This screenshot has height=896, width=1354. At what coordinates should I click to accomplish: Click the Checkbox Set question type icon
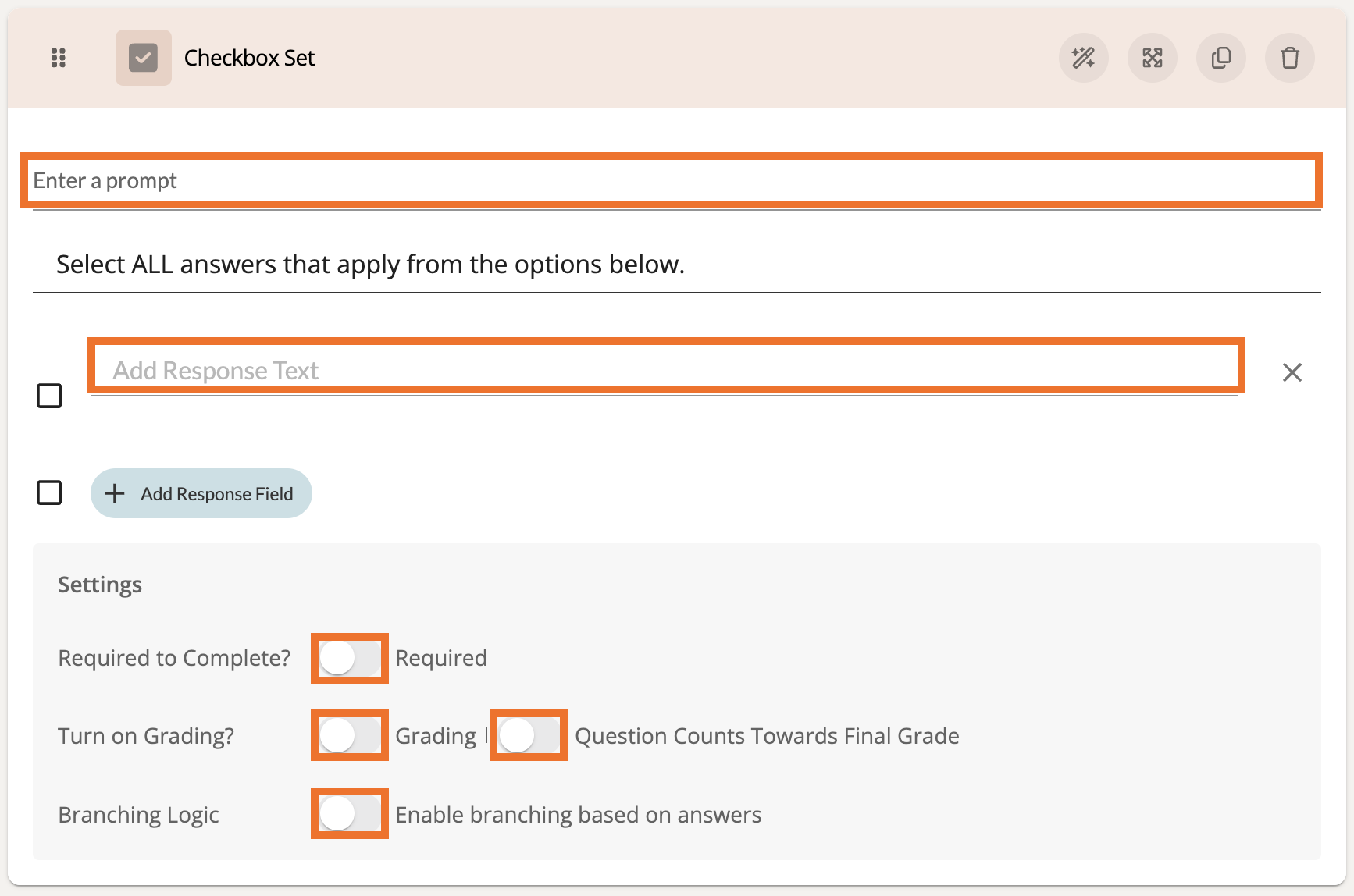pos(144,58)
